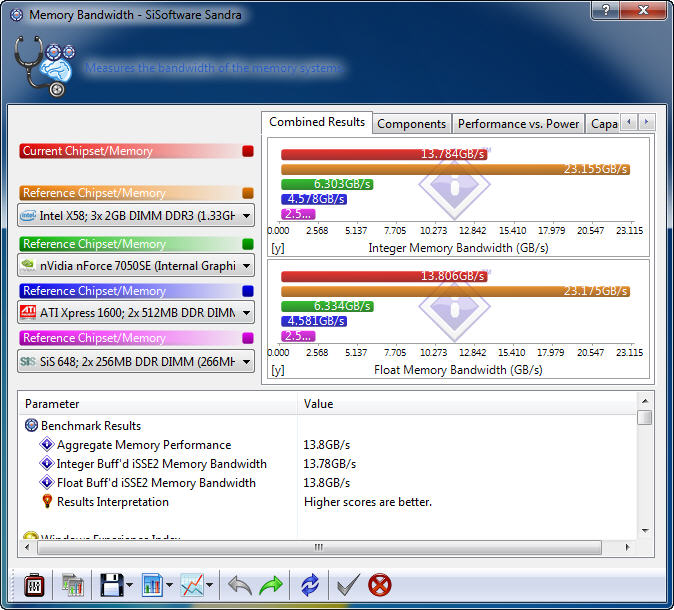Screen dimensions: 674x610
Task: Open the SiS 648 reference dropdown
Action: (136, 362)
